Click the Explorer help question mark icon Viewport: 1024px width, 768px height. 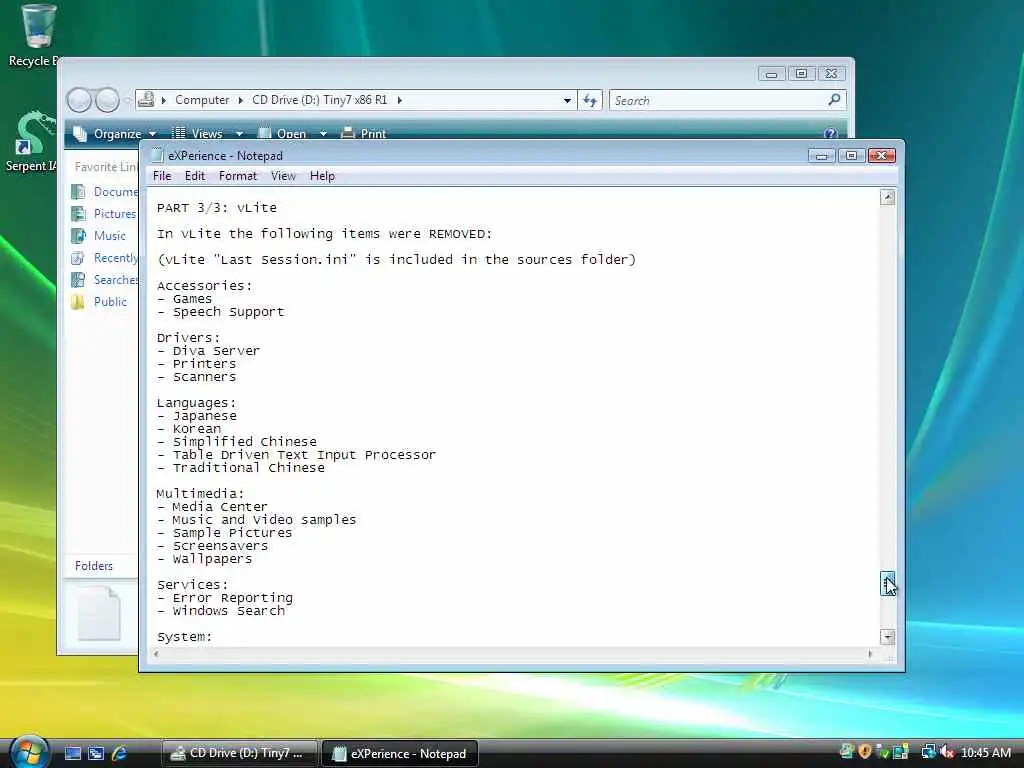(830, 133)
